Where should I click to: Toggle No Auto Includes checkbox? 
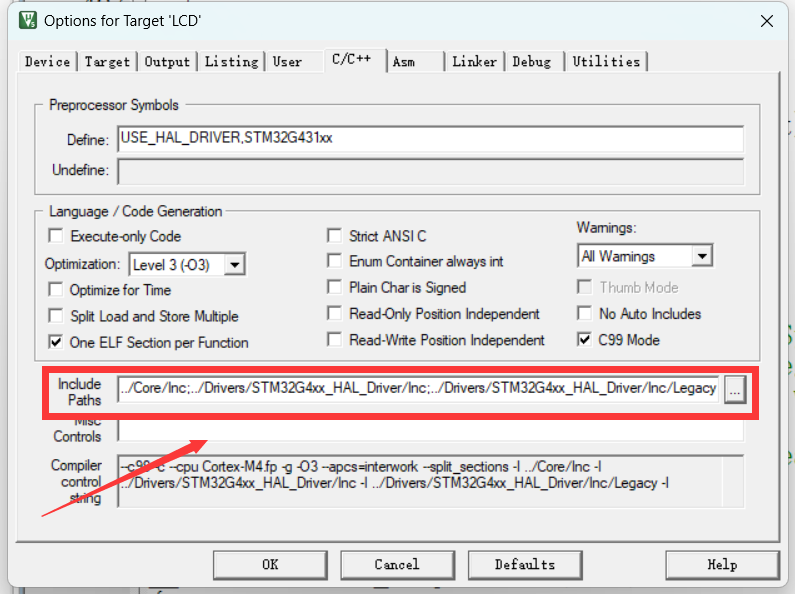point(584,314)
